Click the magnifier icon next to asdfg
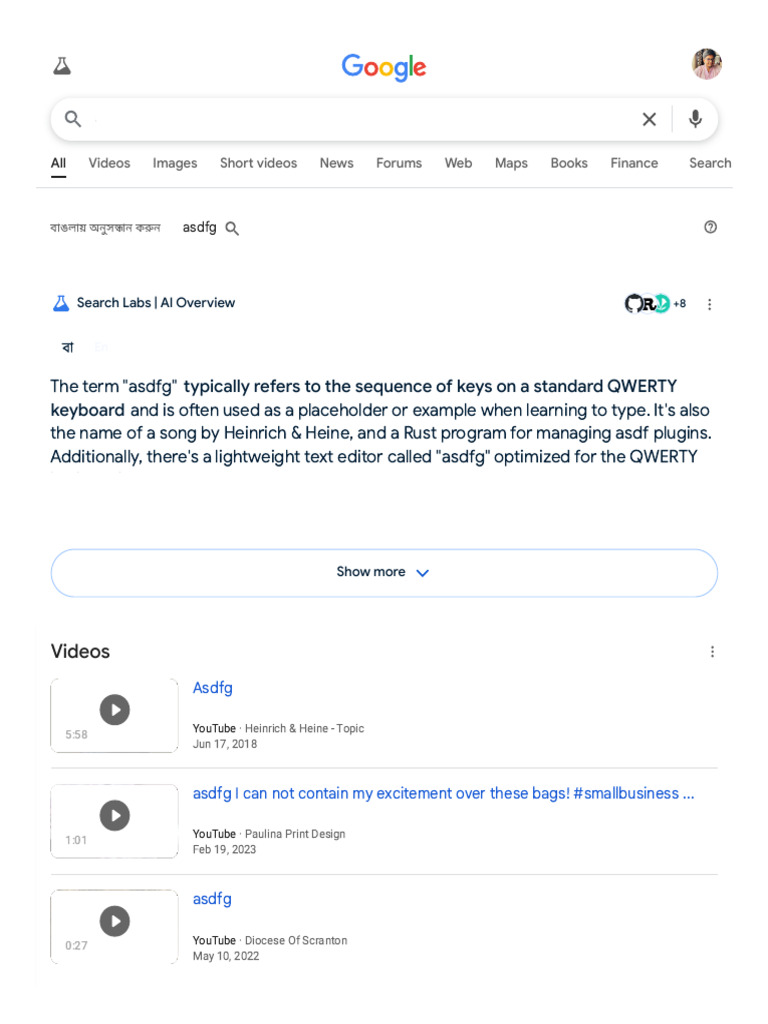768x1024 pixels. point(232,228)
